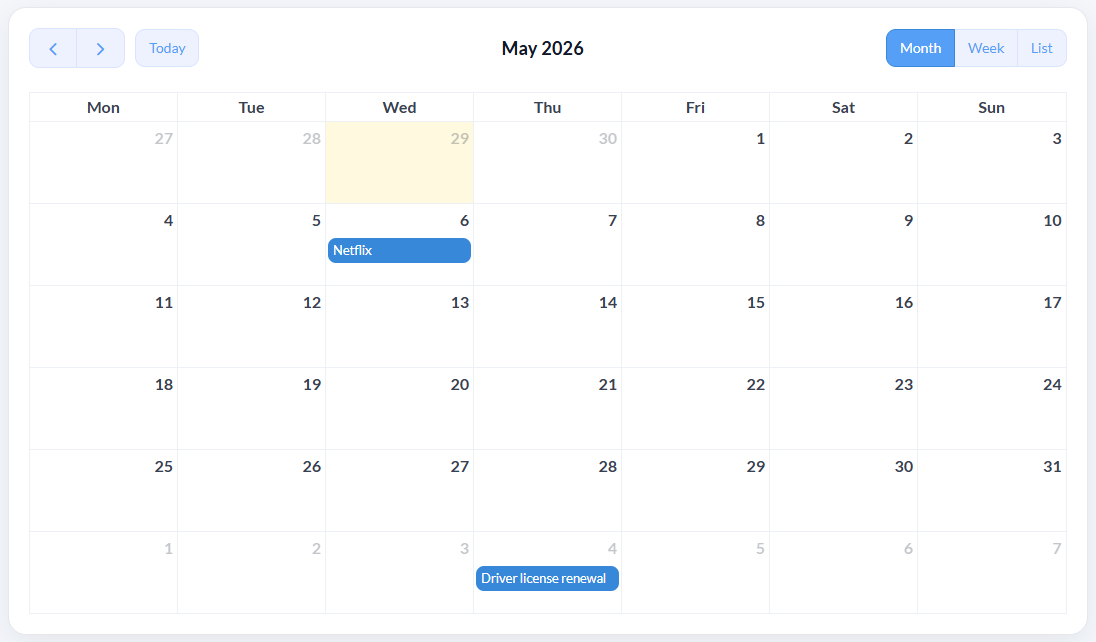
Task: Select day 31 of May
Action: 992,490
